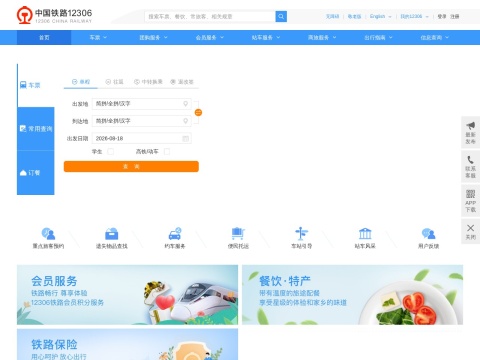Expand the 站车服务 navigation dropdown
The image size is (480, 360).
coord(266,38)
